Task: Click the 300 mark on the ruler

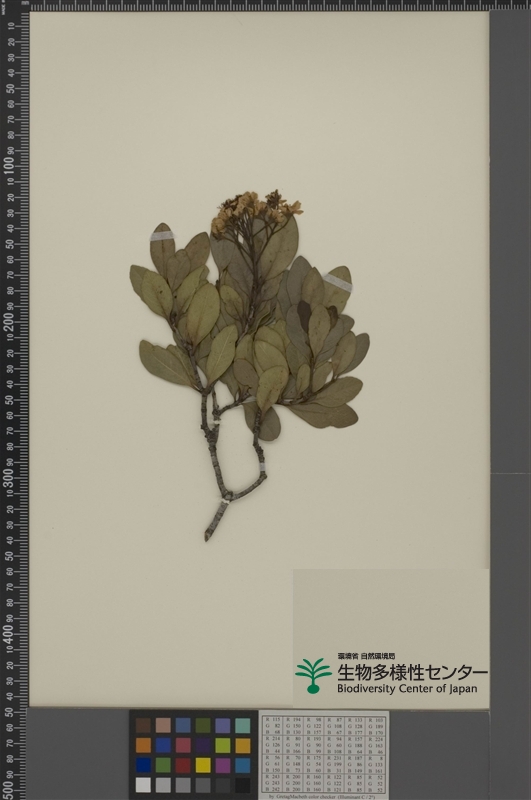Action: click(x=9, y=478)
